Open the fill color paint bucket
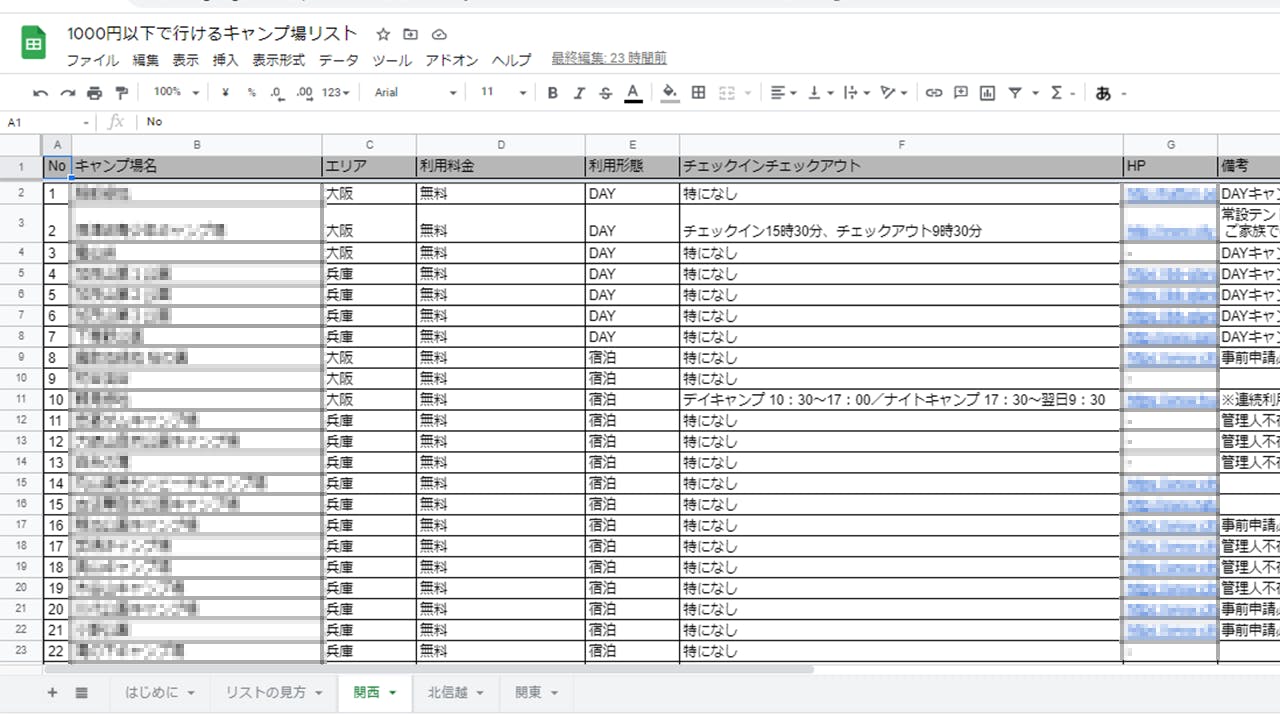This screenshot has width=1280, height=720. 670,93
